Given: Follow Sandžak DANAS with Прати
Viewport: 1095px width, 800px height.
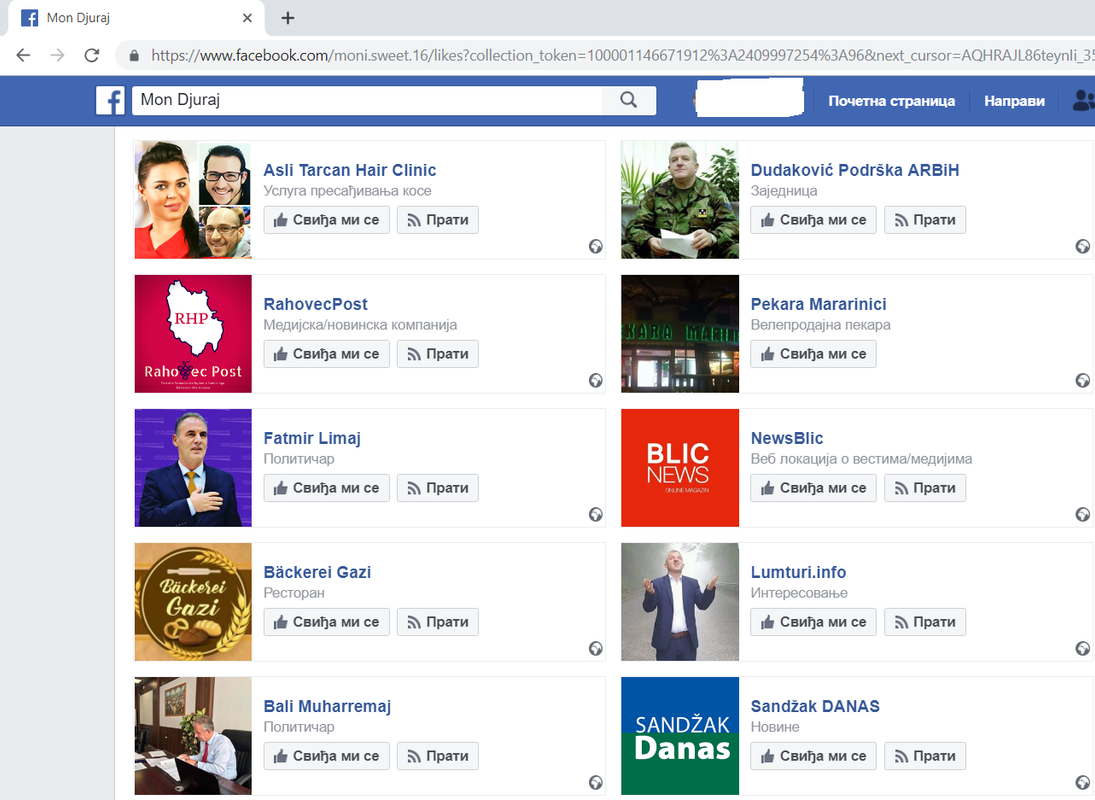Looking at the screenshot, I should click(x=925, y=756).
